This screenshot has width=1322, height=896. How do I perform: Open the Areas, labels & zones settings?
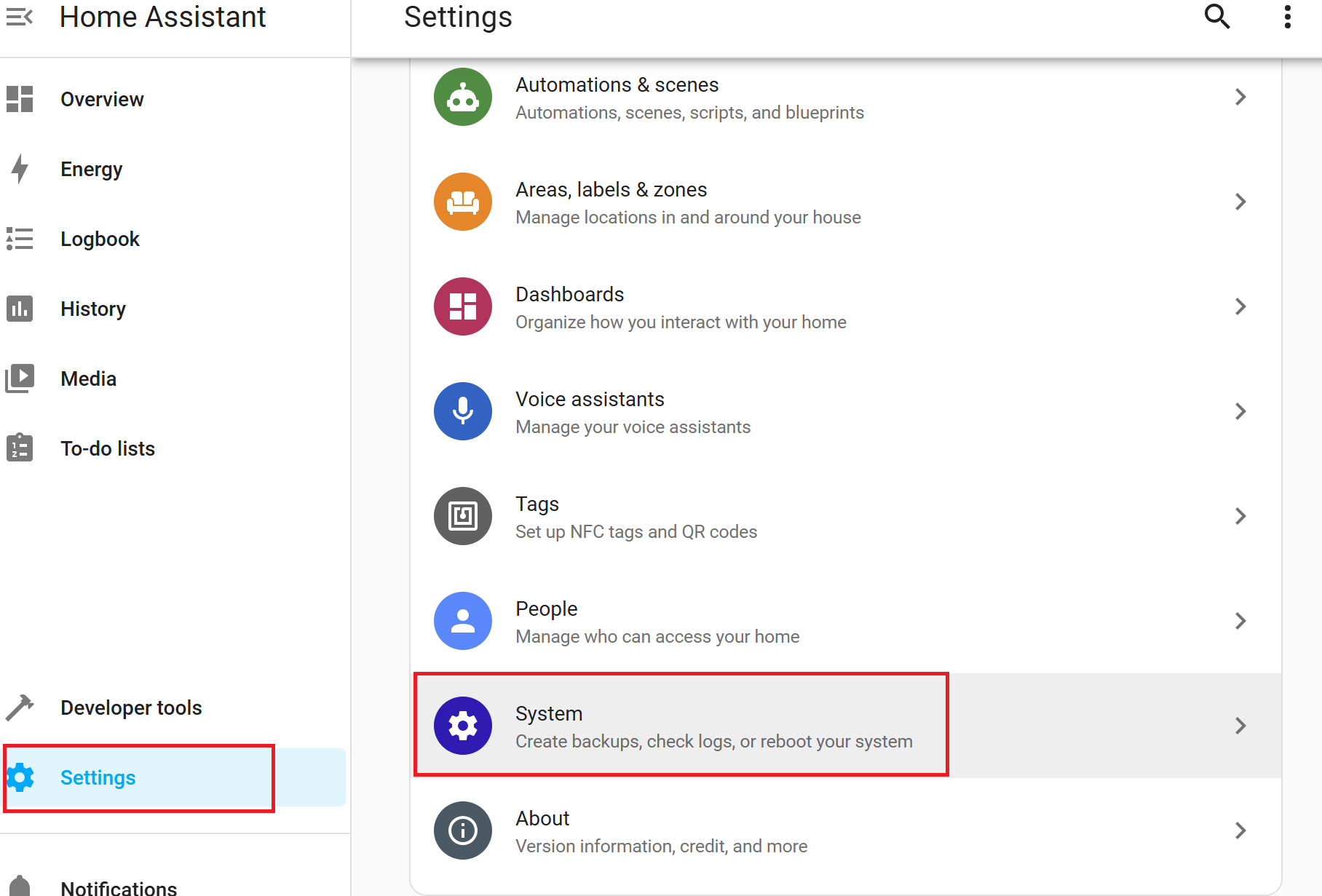coord(688,202)
